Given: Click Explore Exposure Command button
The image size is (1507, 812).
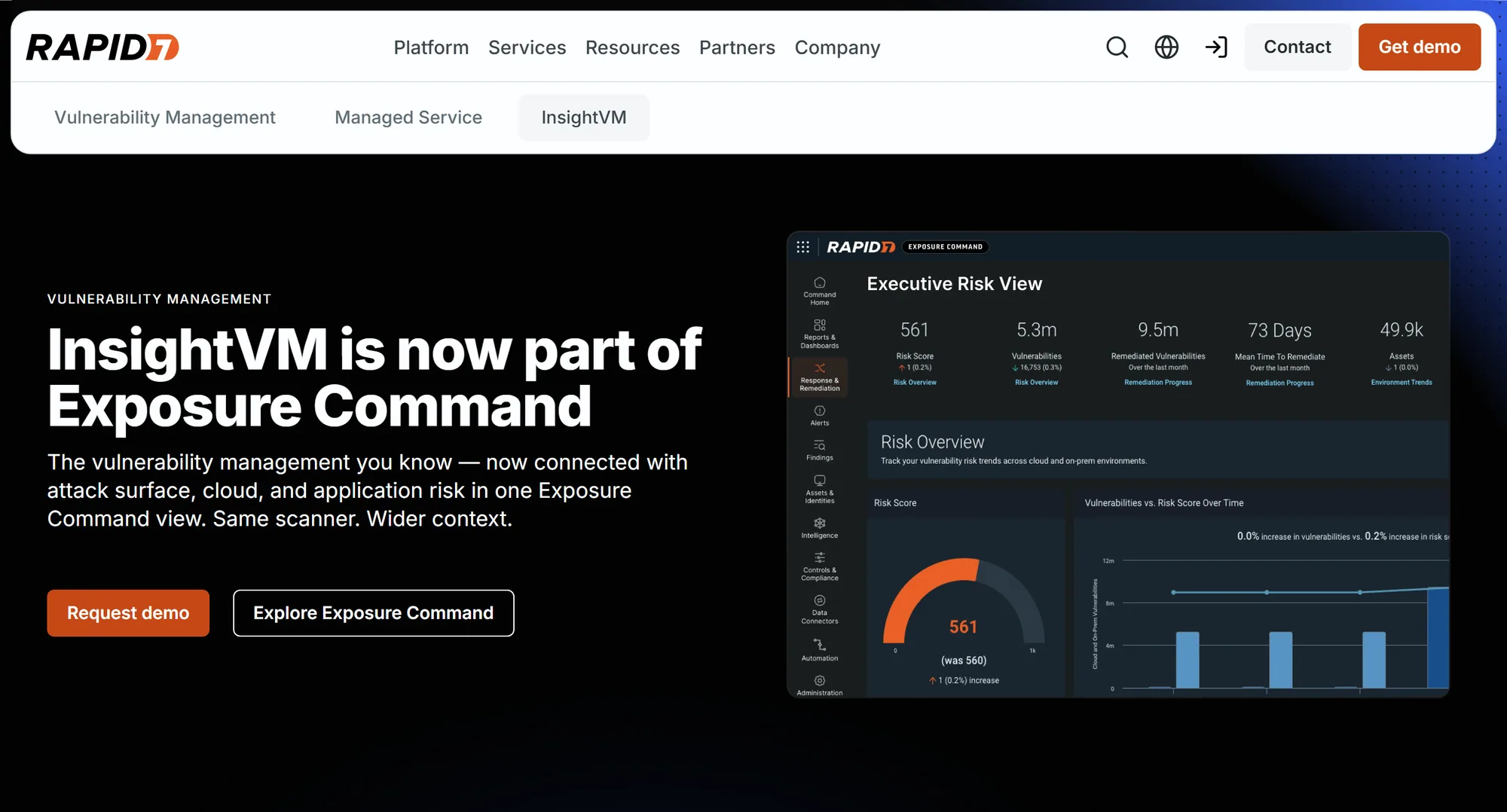Looking at the screenshot, I should pos(374,612).
